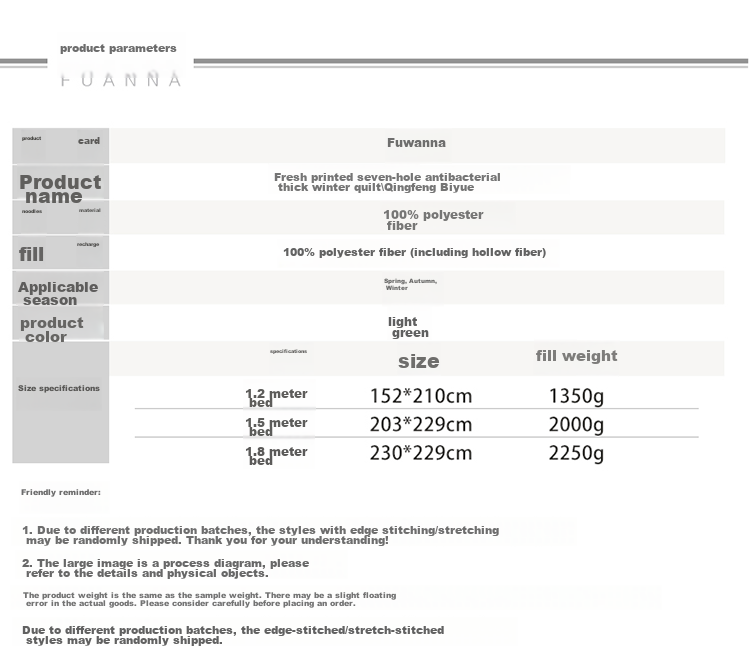This screenshot has height=670, width=750.
Task: Click the 'Product name' row label
Action: click(x=60, y=189)
